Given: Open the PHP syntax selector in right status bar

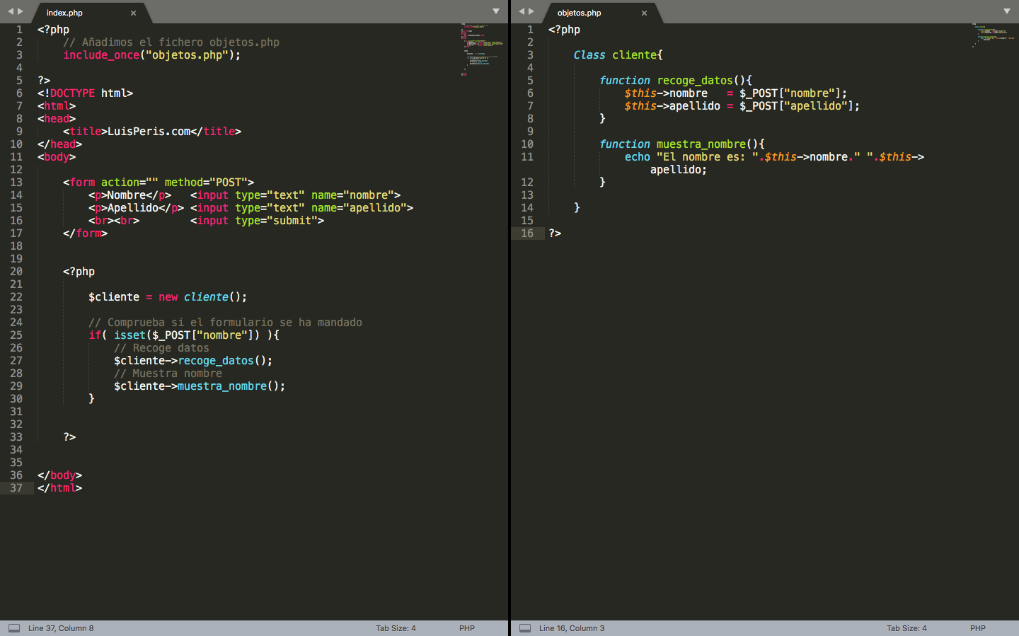Looking at the screenshot, I should coord(976,627).
